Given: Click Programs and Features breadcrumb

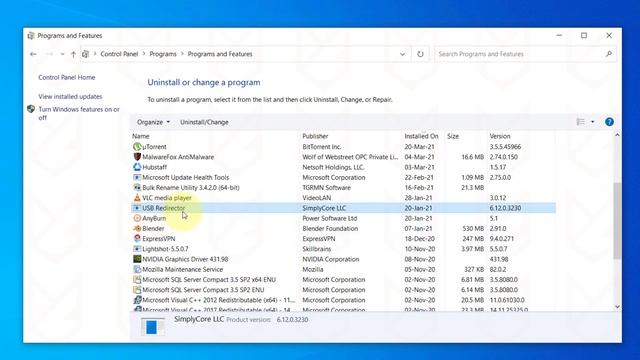Looking at the screenshot, I should (x=220, y=54).
